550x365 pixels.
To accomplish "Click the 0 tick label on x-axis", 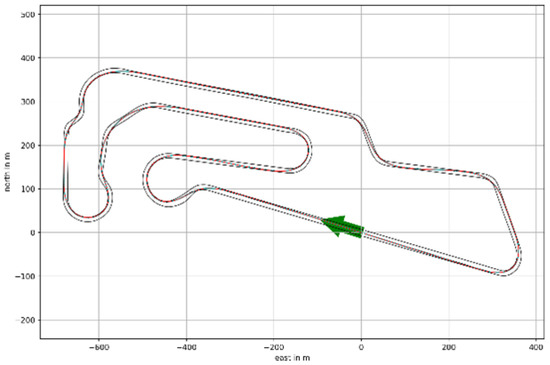I will 361,347.
